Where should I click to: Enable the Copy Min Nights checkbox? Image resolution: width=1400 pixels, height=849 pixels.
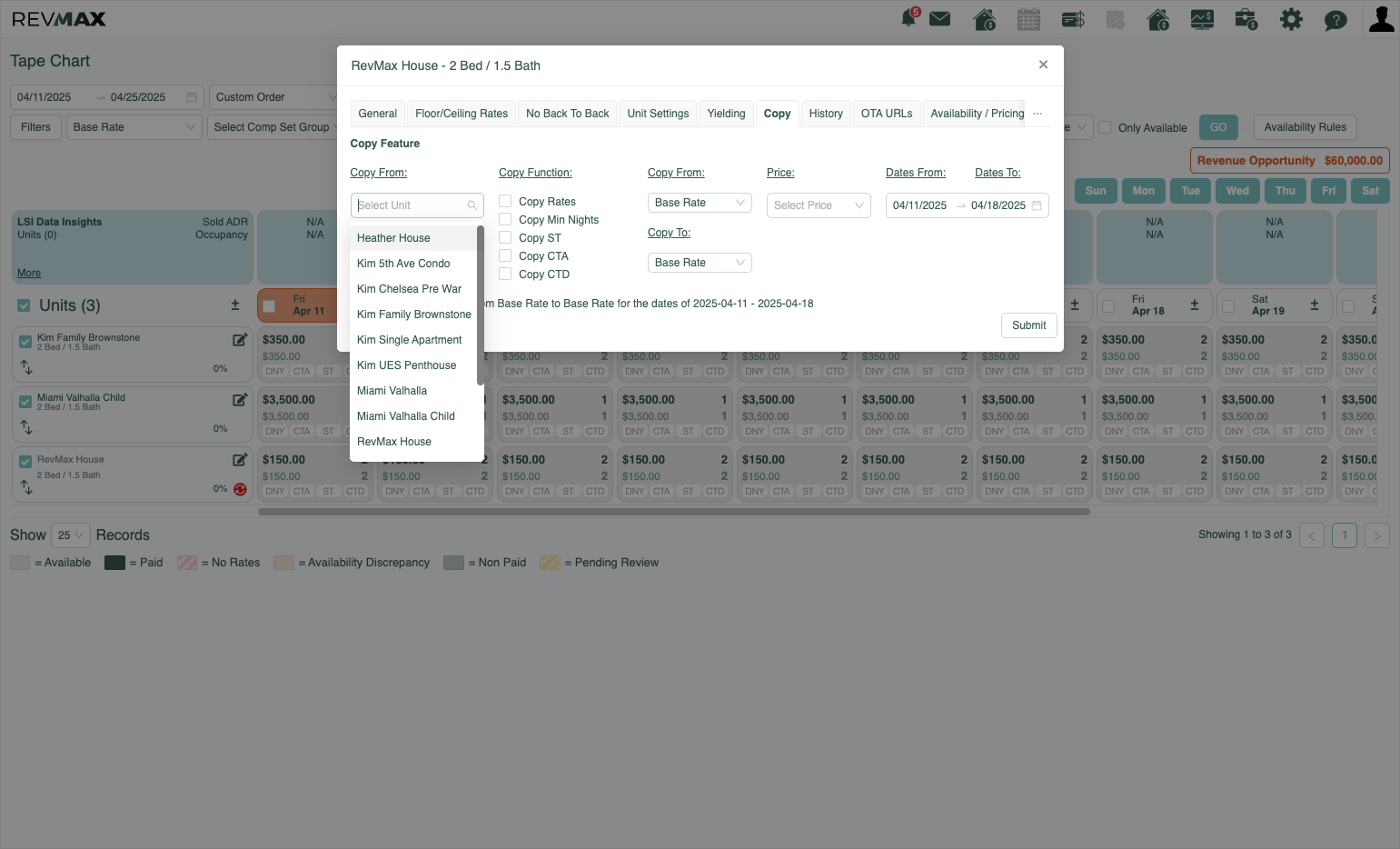coord(505,219)
